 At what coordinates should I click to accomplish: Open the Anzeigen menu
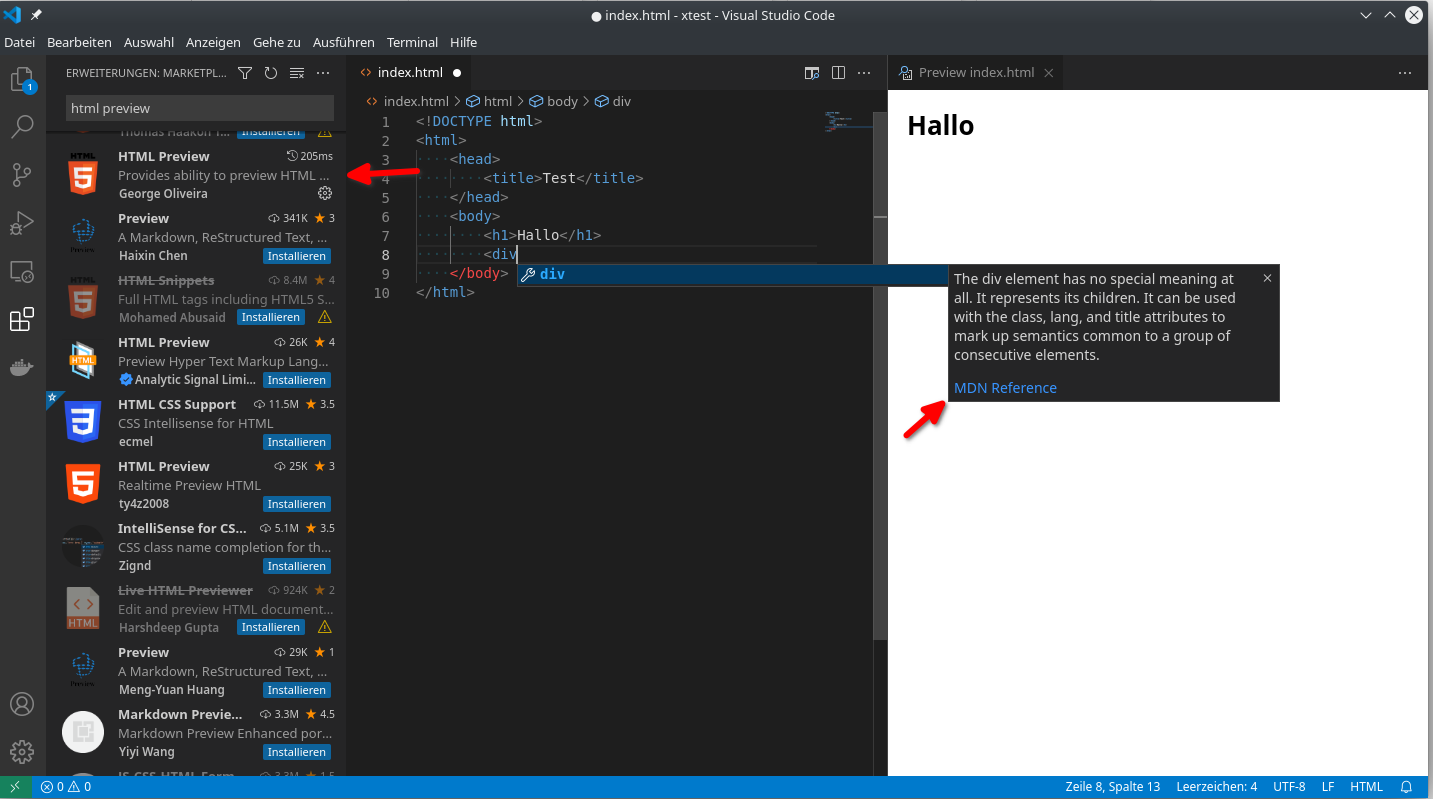point(213,42)
